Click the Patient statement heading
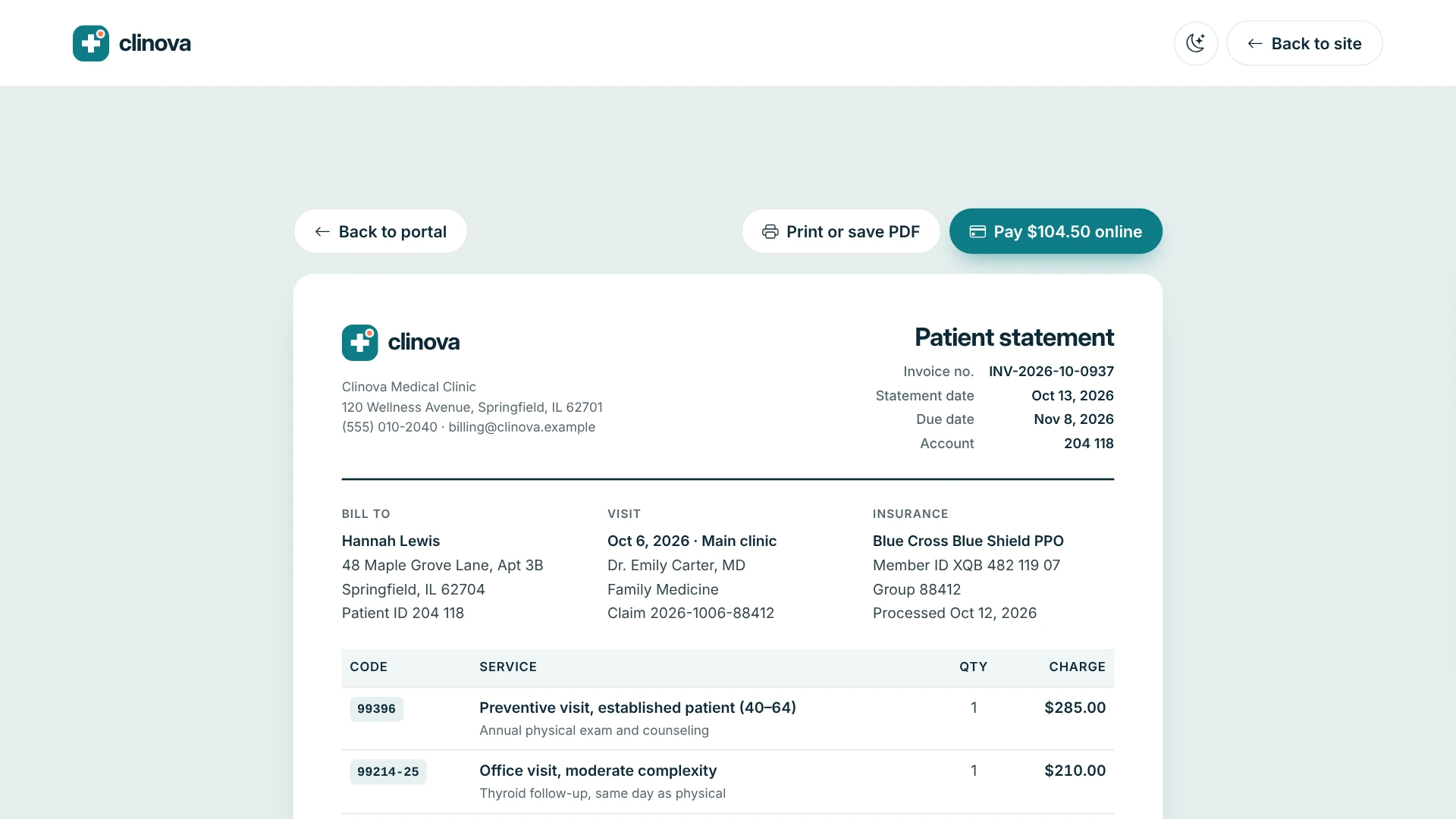 click(x=1014, y=337)
